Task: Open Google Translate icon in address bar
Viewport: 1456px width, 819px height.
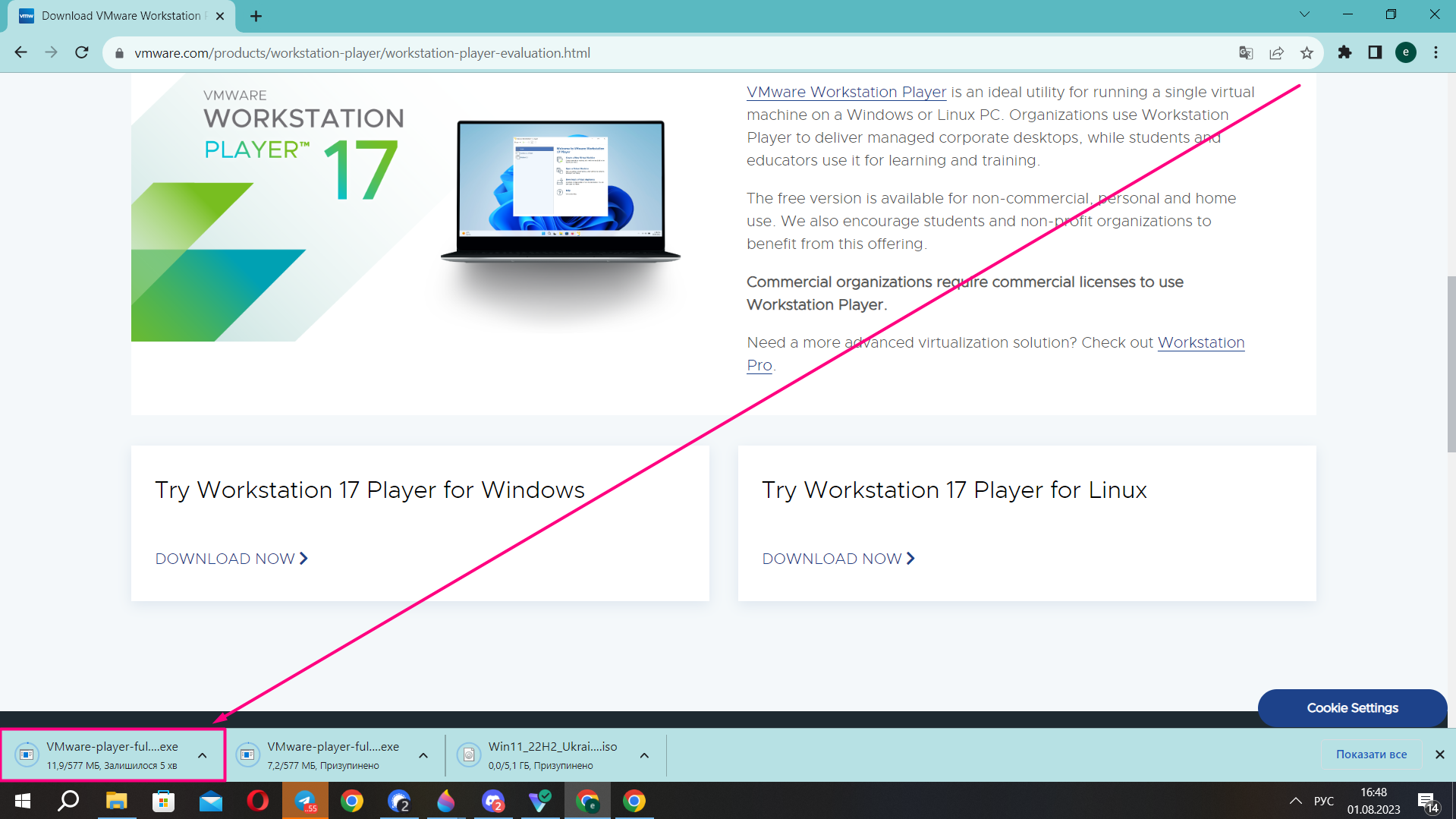Action: (x=1246, y=52)
